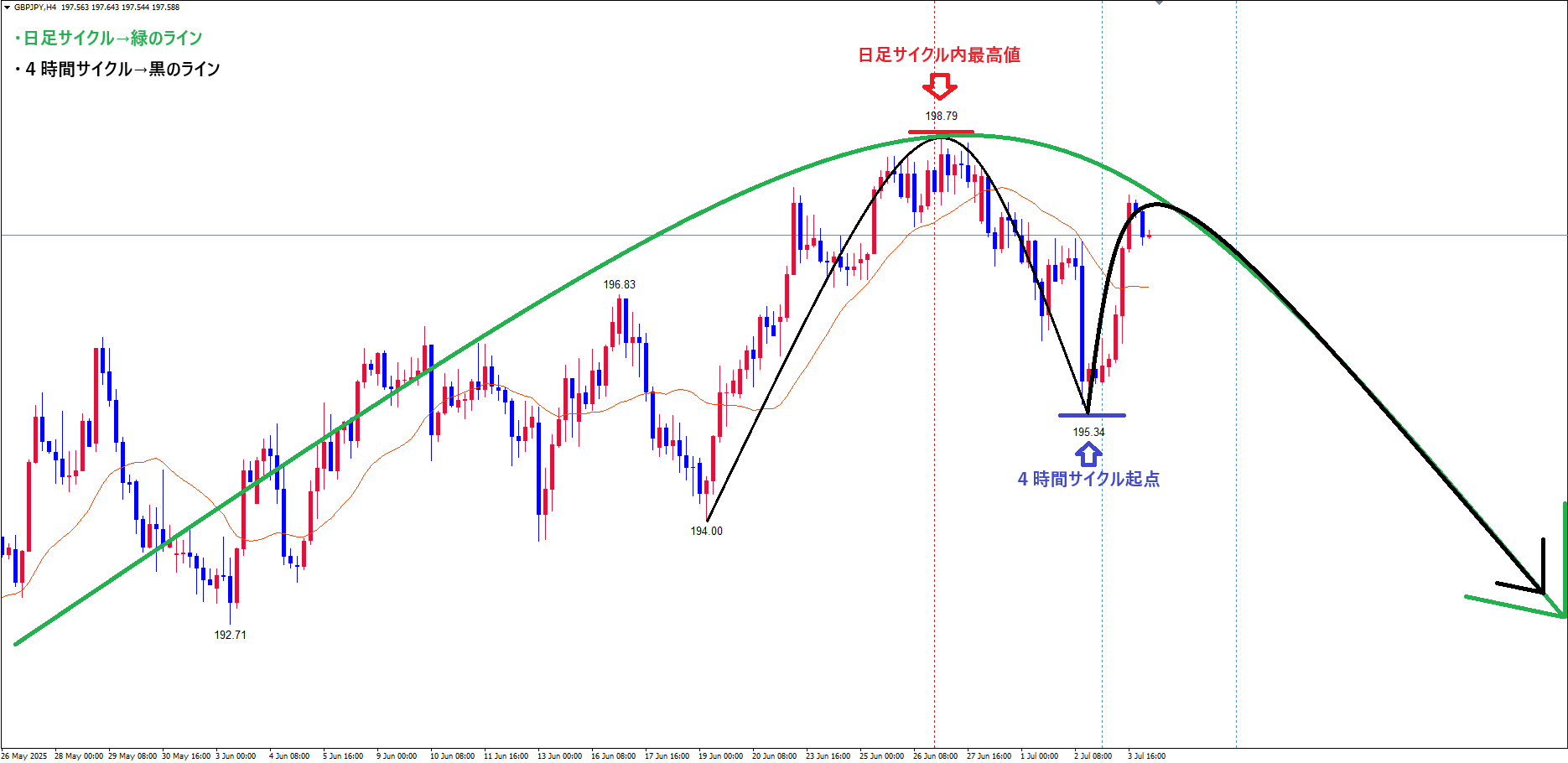Screen dimensions: 1568x763
Task: Click the blue up arrow below 195.34
Action: click(1088, 454)
